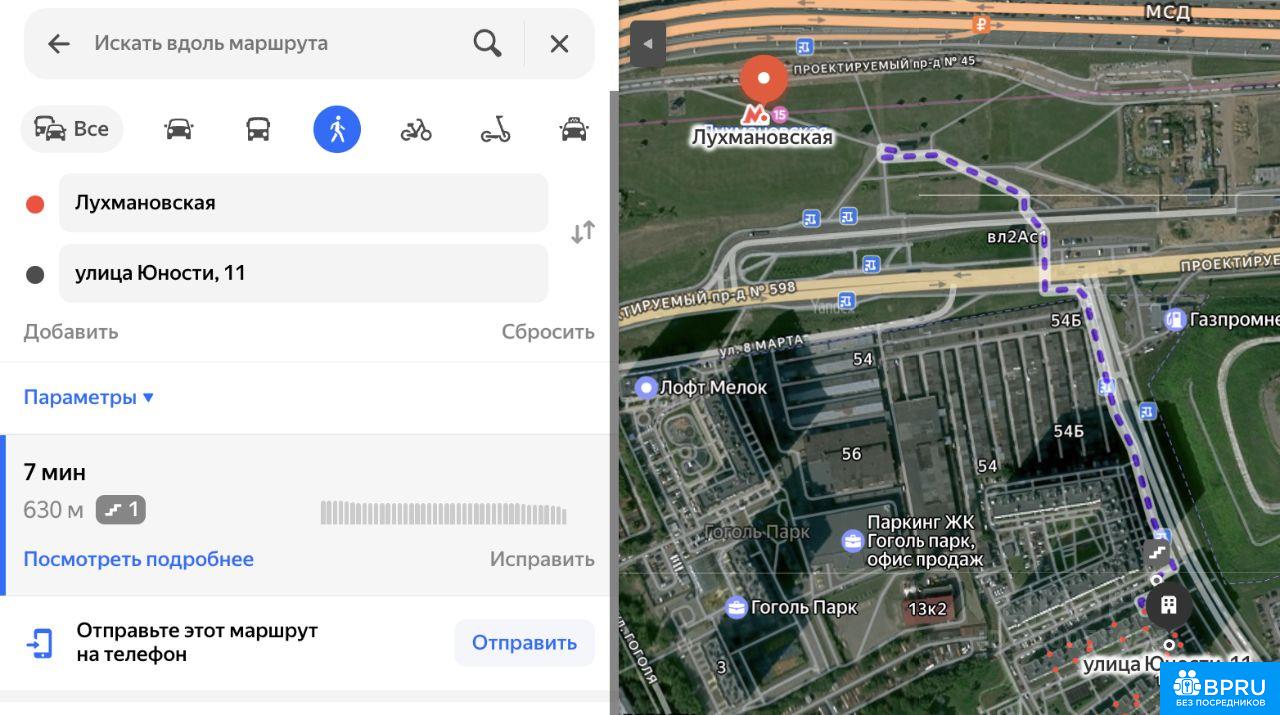Click Добавить to add a waypoint

tap(71, 332)
